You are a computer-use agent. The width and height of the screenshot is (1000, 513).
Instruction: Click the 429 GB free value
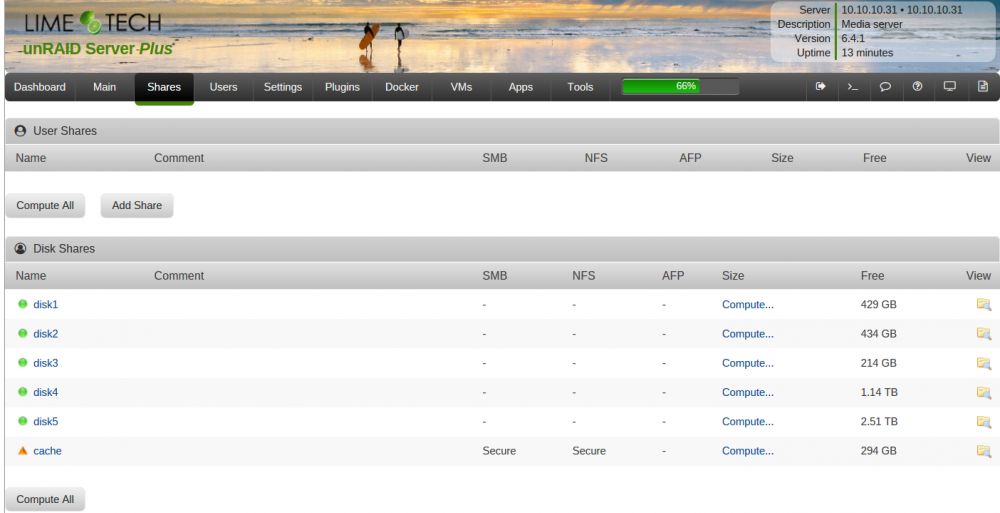tap(878, 304)
